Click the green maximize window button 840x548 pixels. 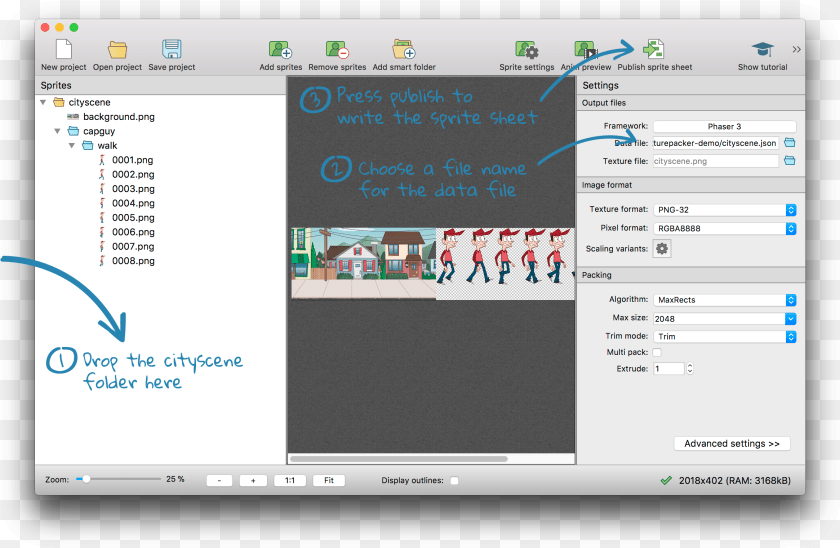(x=74, y=27)
